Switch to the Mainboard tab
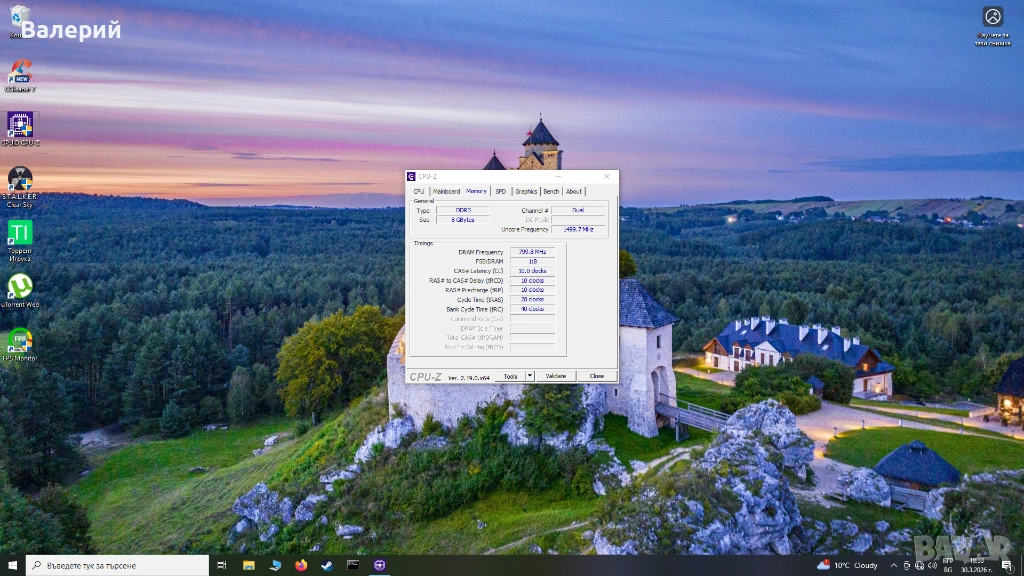The height and width of the screenshot is (576, 1024). 446,191
